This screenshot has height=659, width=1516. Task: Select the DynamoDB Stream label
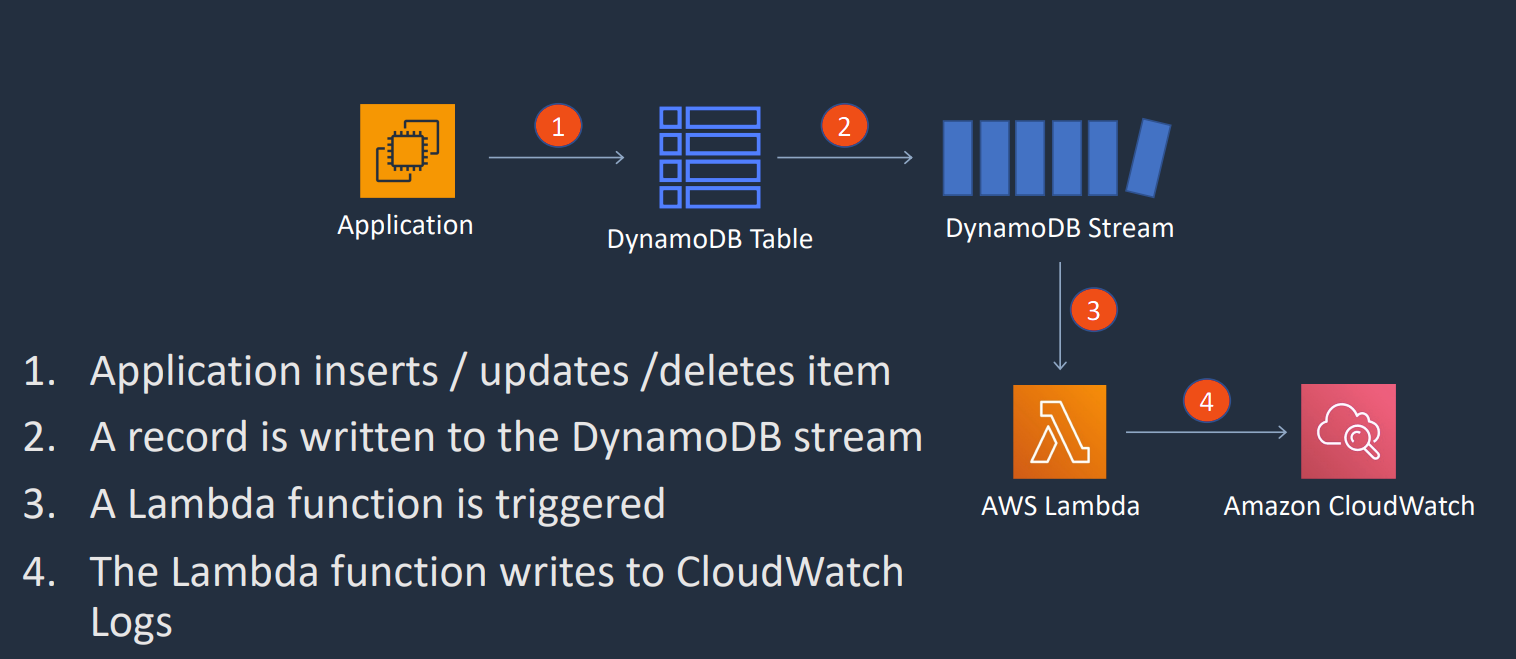tap(1060, 228)
